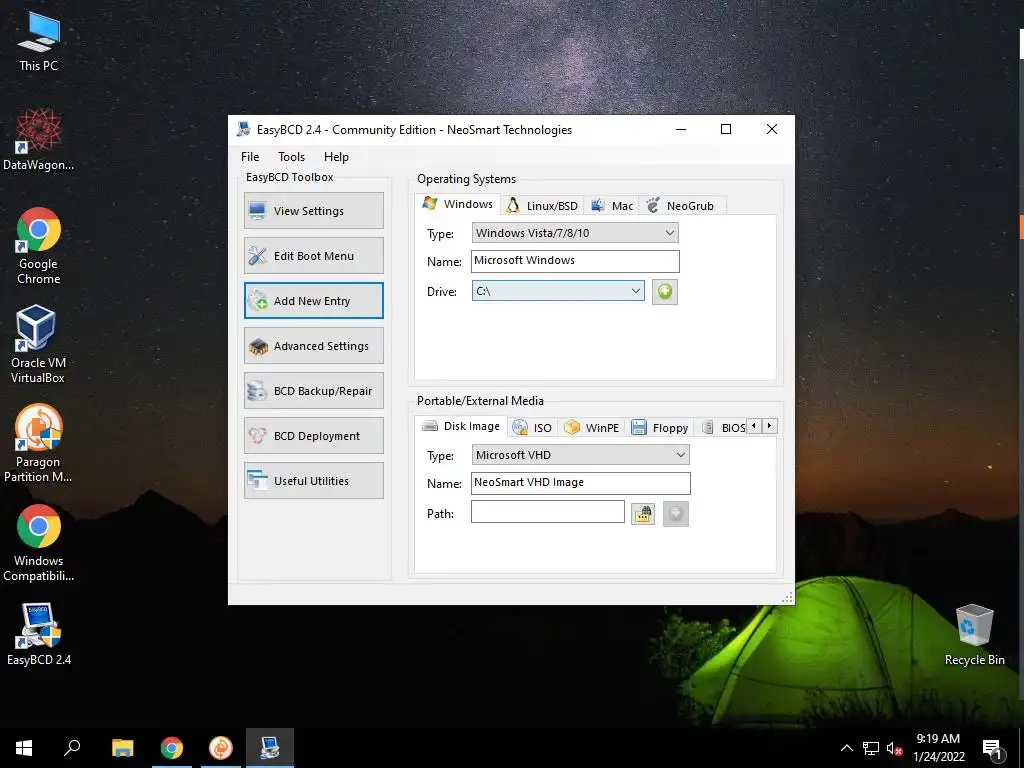Open Edit Boot Menu section
This screenshot has width=1024, height=768.
click(x=313, y=255)
